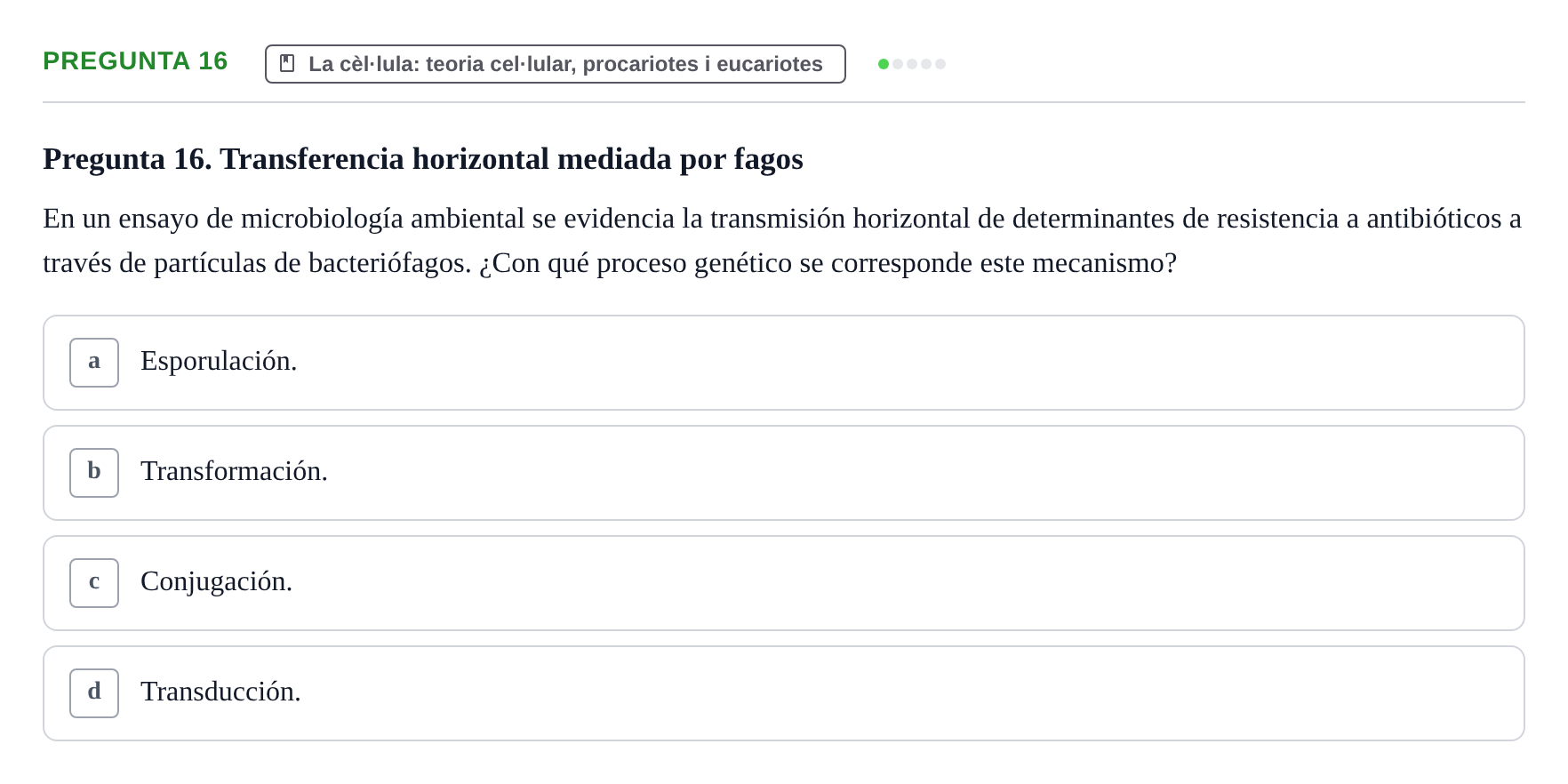Viewport: 1568px width, 784px height.
Task: Mark answer option d, Transducción
Action: point(784,693)
